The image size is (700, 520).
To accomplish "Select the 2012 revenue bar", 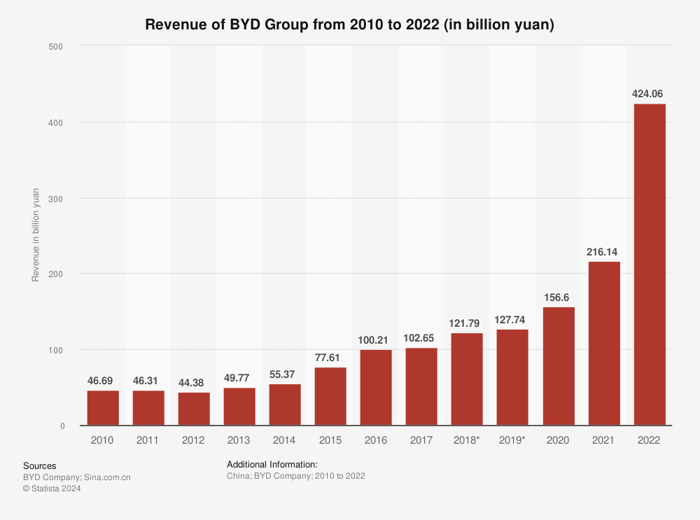I will point(194,409).
